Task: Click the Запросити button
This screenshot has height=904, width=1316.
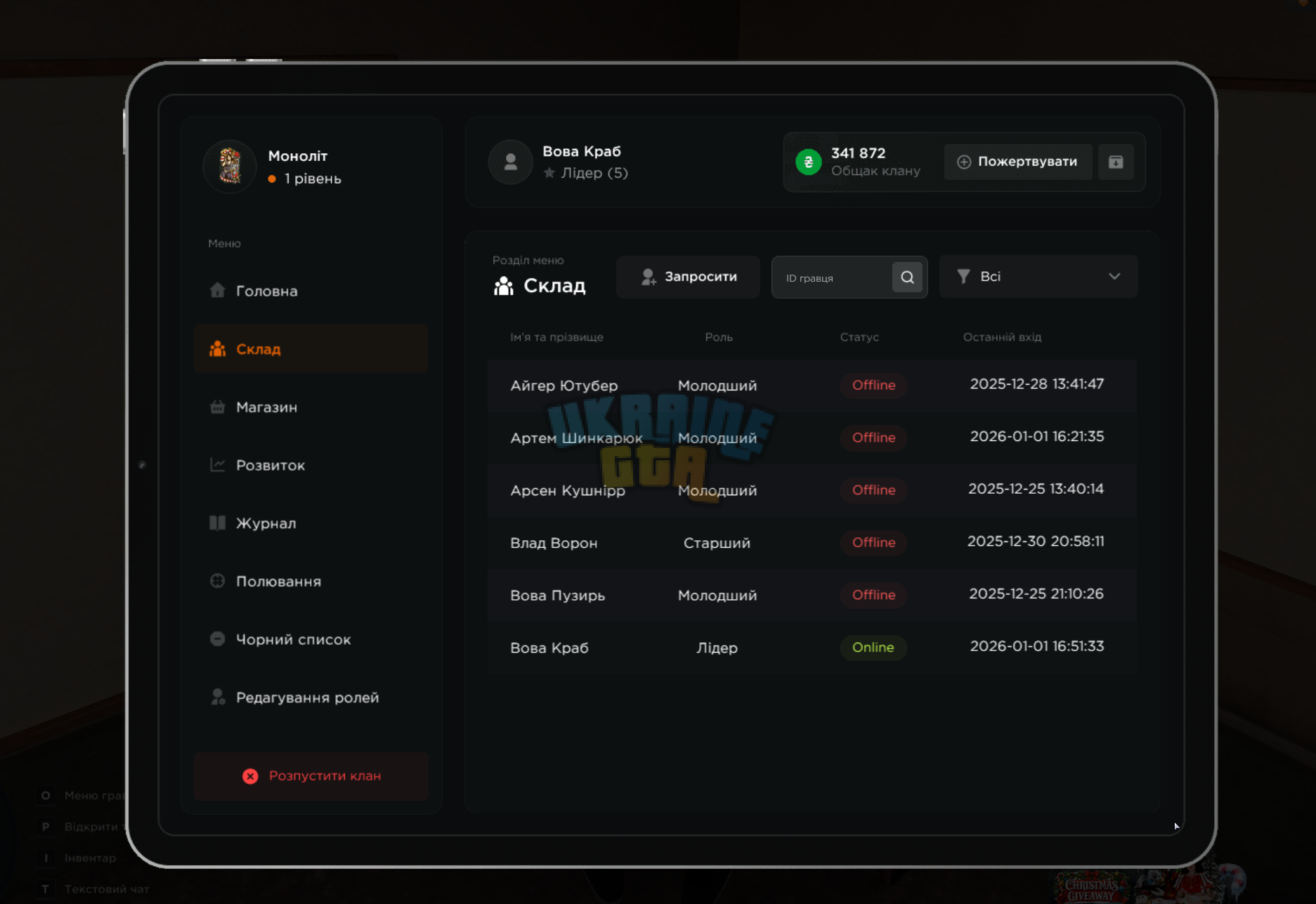Action: (688, 277)
